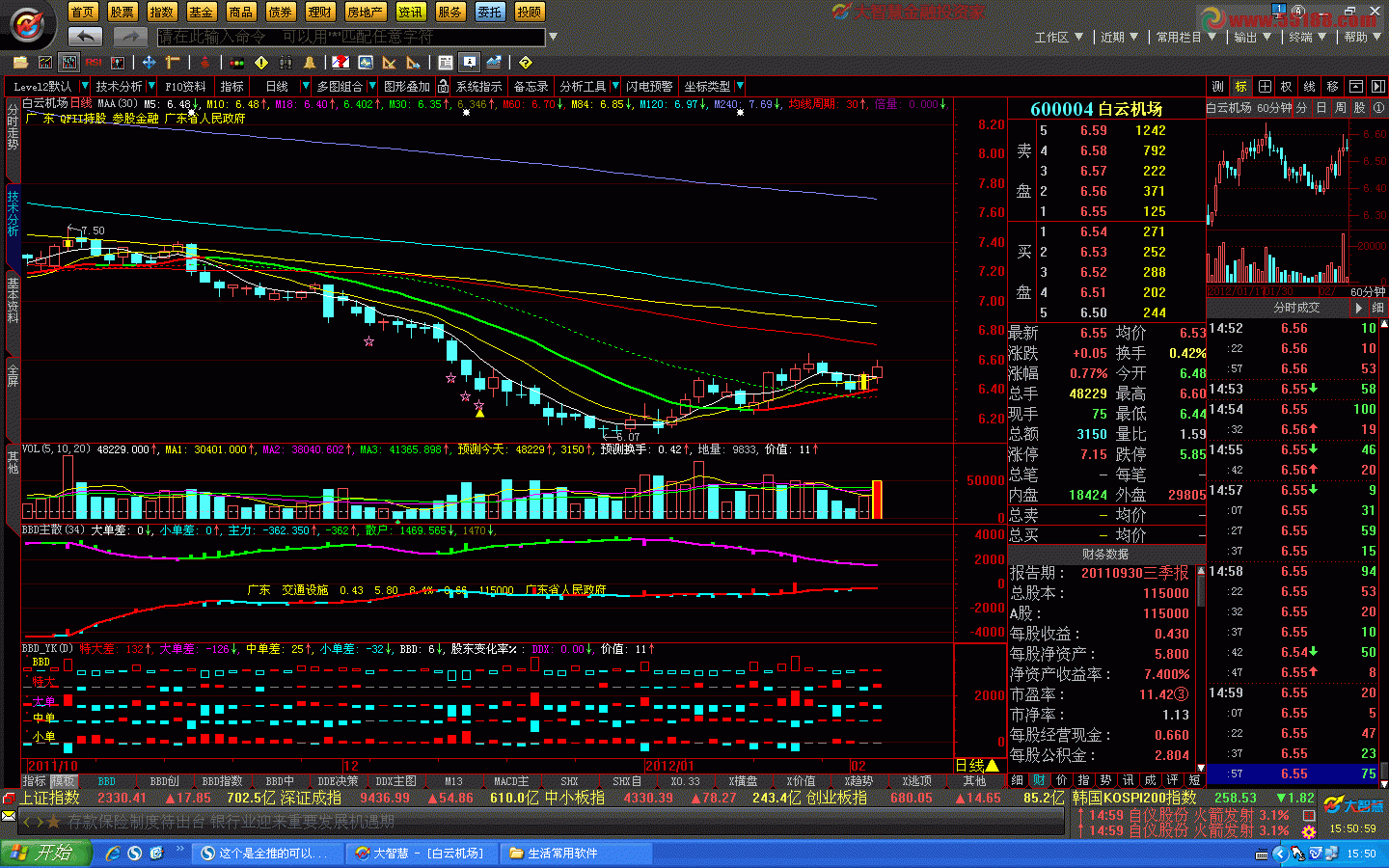
Task: Toggle the highlighted 标 button
Action: tap(1241, 86)
